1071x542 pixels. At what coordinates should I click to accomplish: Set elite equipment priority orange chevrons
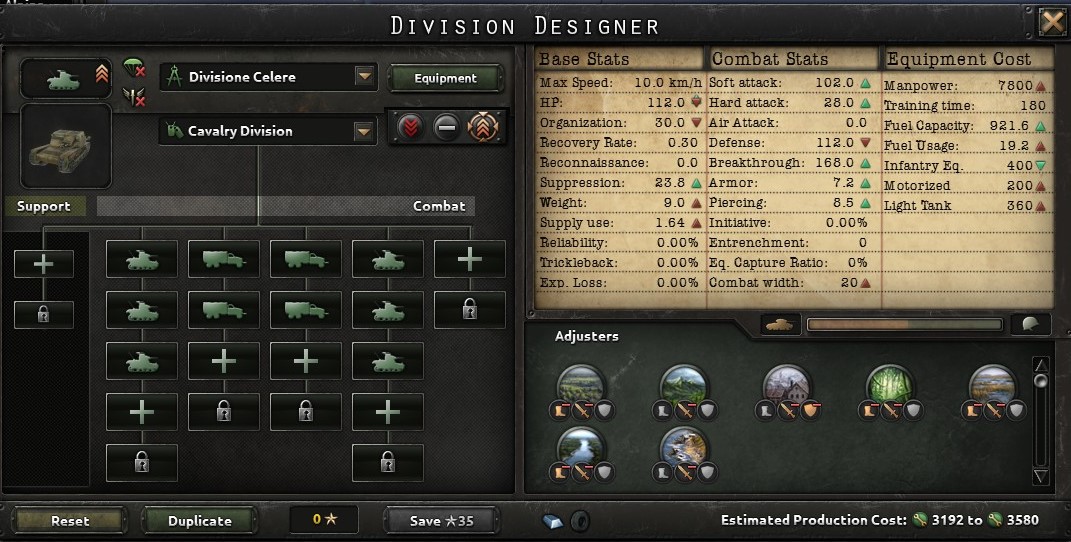pyautogui.click(x=483, y=127)
